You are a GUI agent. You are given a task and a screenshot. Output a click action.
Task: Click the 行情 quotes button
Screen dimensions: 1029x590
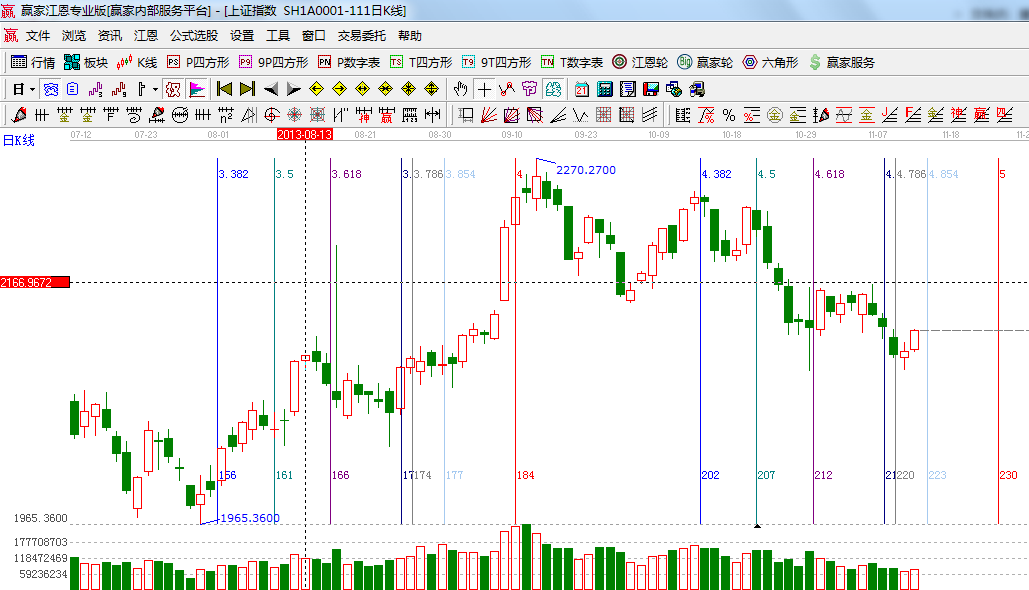33,62
